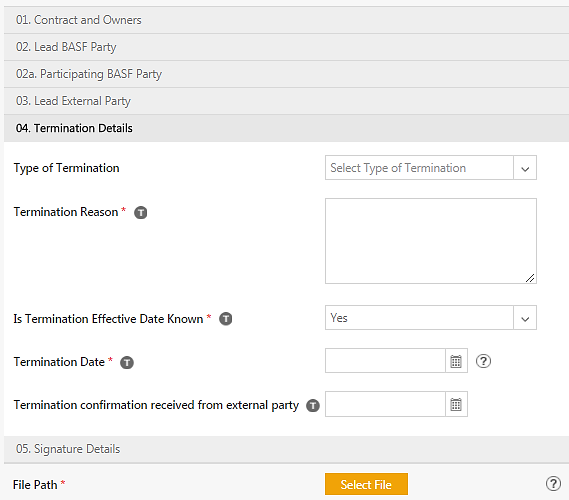This screenshot has width=569, height=500.
Task: Open calendar picker for external party confirmation
Action: (x=456, y=404)
